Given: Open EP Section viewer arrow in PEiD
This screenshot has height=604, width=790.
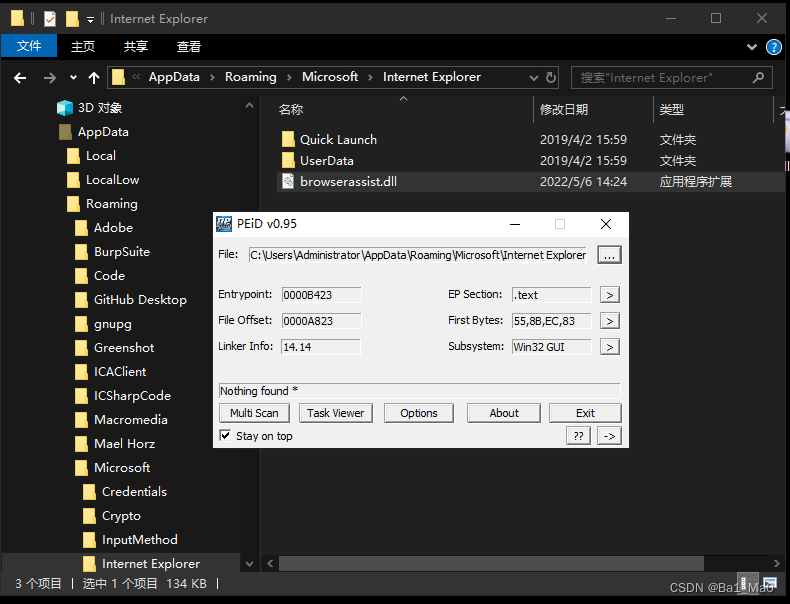Looking at the screenshot, I should [x=610, y=295].
